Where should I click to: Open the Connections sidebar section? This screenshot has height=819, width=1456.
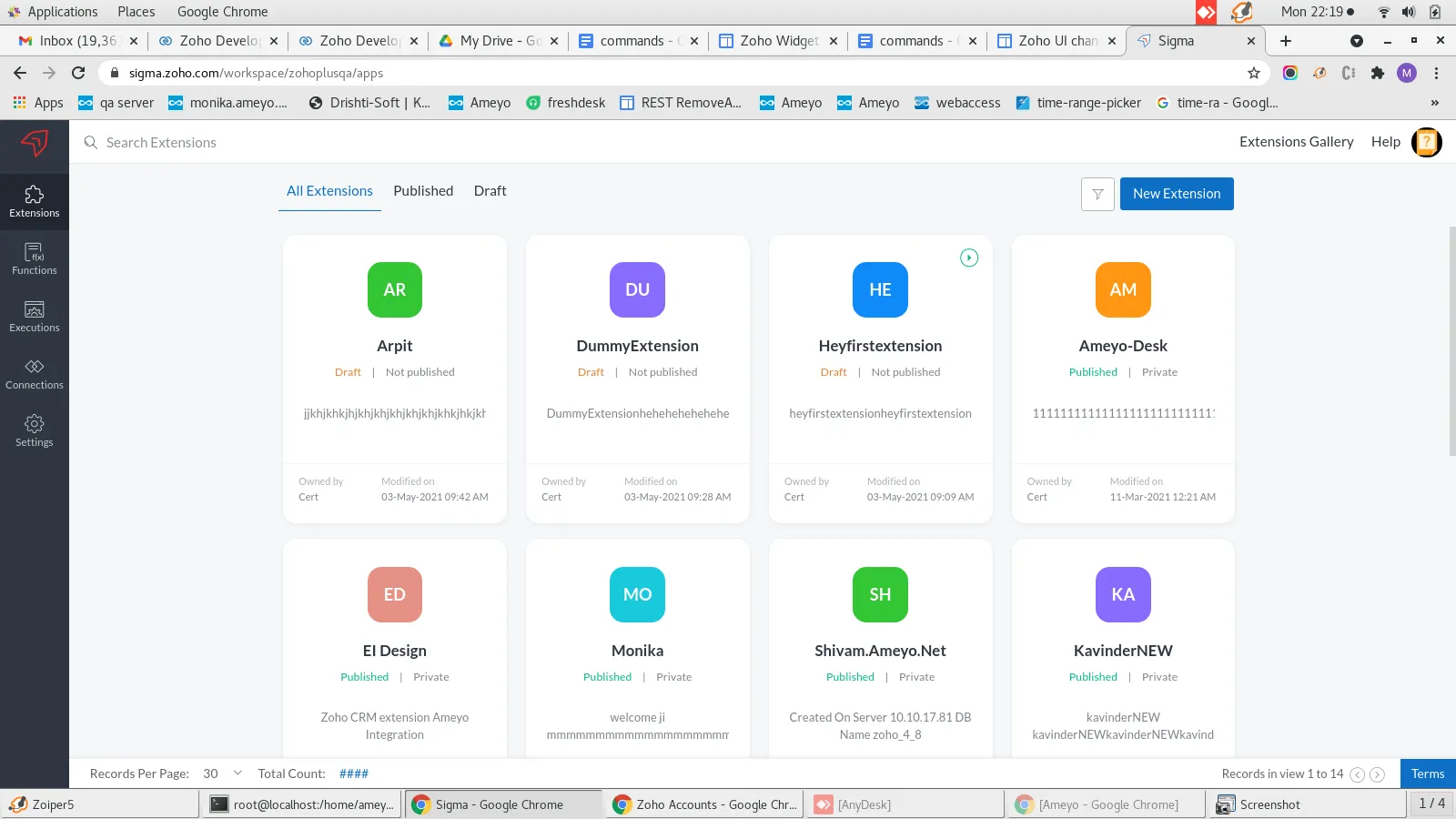click(35, 374)
